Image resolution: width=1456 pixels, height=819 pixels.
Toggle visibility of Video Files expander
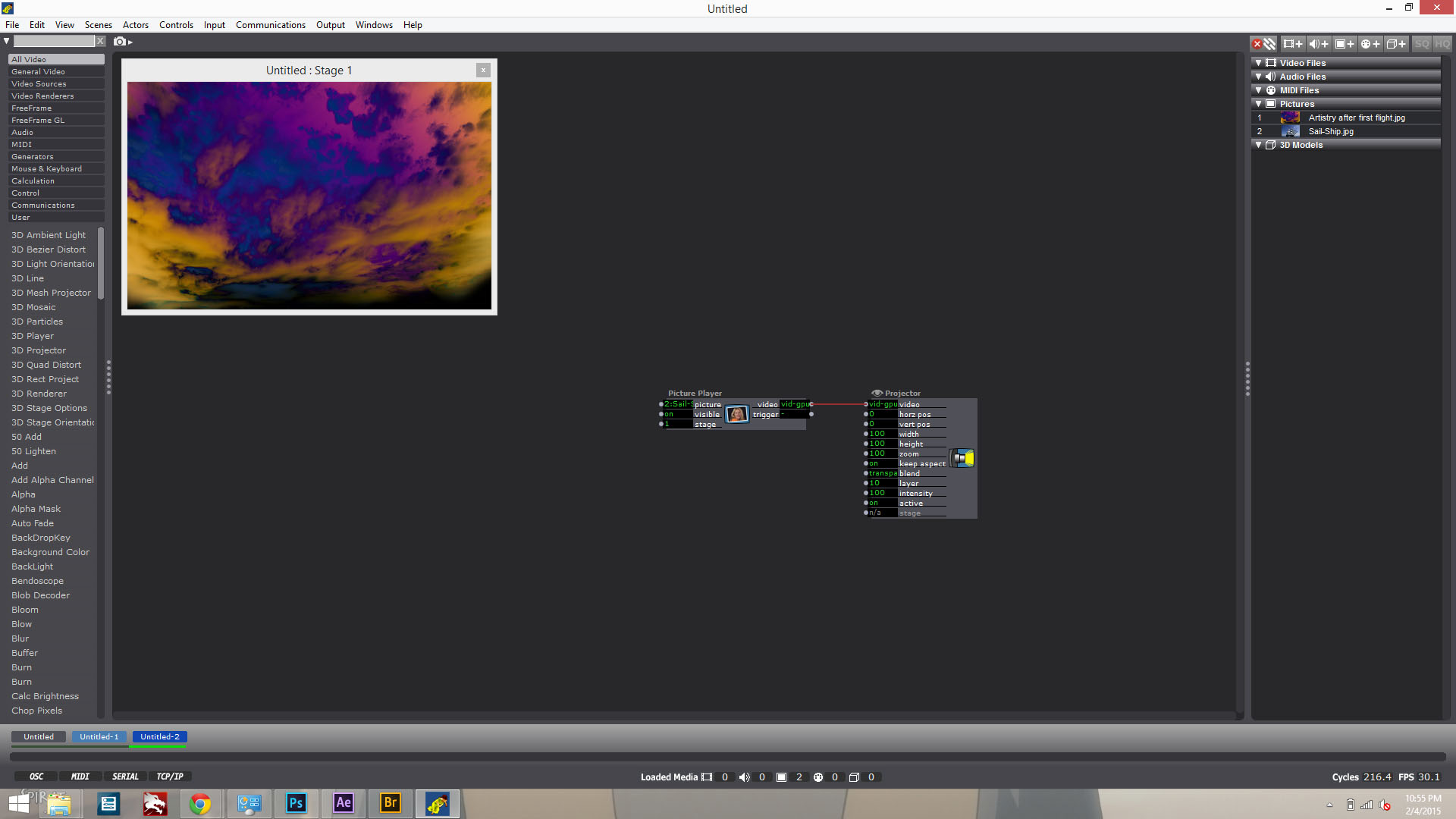(1258, 62)
